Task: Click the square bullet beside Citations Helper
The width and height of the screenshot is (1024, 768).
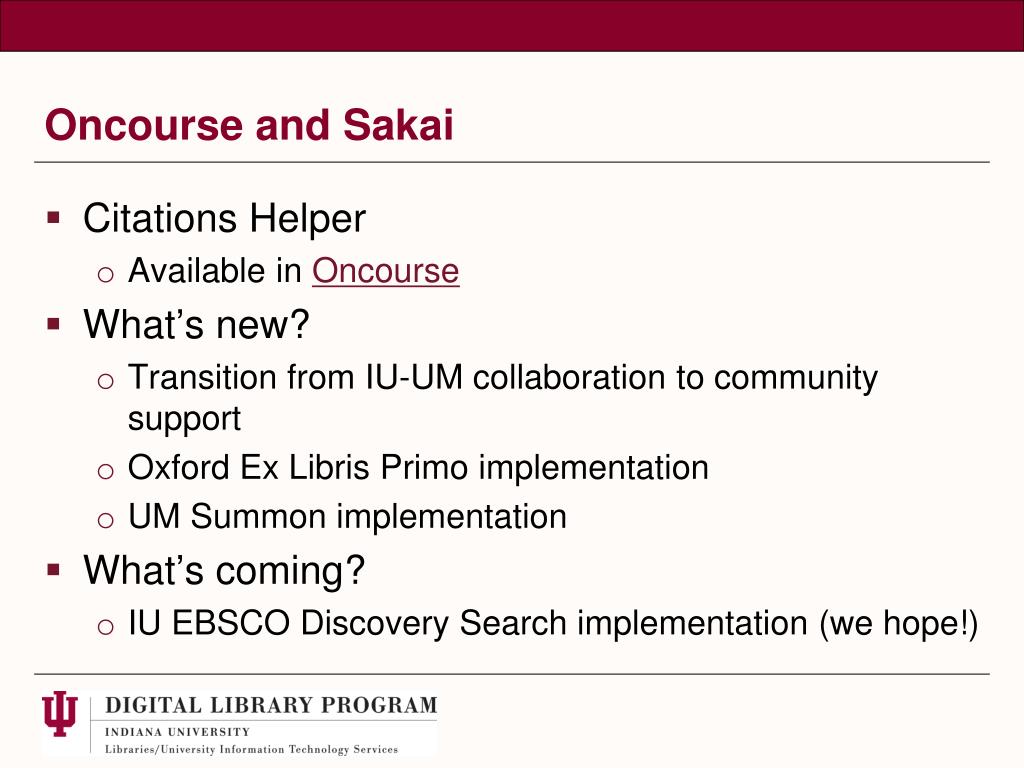Action: pyautogui.click(x=54, y=217)
